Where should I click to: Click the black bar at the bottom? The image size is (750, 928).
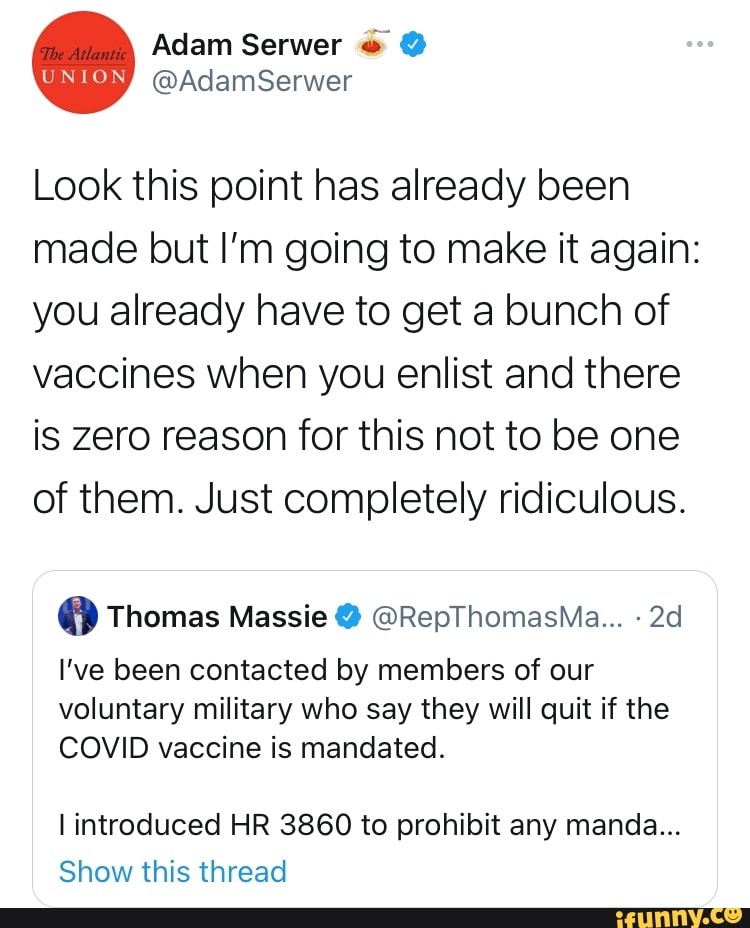(300, 916)
